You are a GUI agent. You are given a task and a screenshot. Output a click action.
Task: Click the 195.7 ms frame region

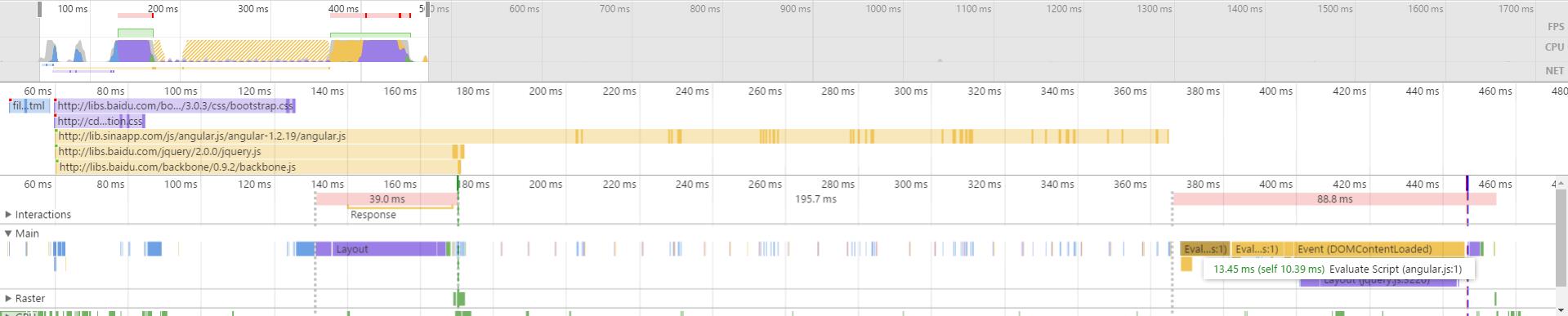point(815,199)
